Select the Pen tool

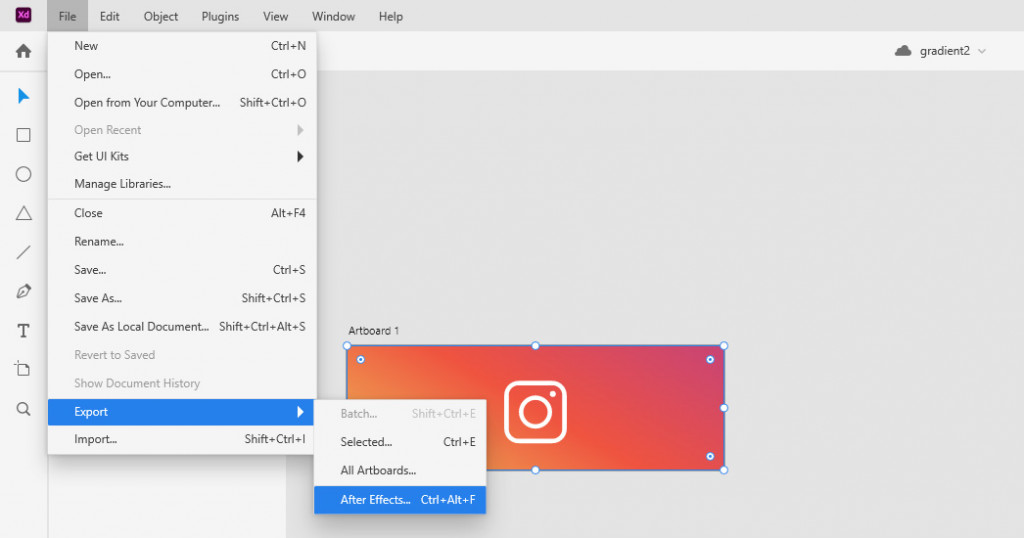pos(24,291)
